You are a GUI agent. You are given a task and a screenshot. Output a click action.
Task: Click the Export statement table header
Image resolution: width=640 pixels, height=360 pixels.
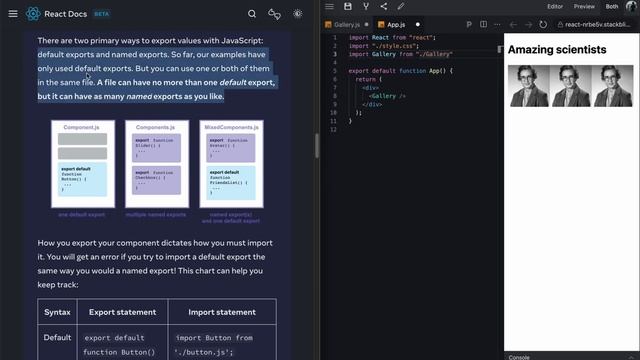click(x=122, y=312)
